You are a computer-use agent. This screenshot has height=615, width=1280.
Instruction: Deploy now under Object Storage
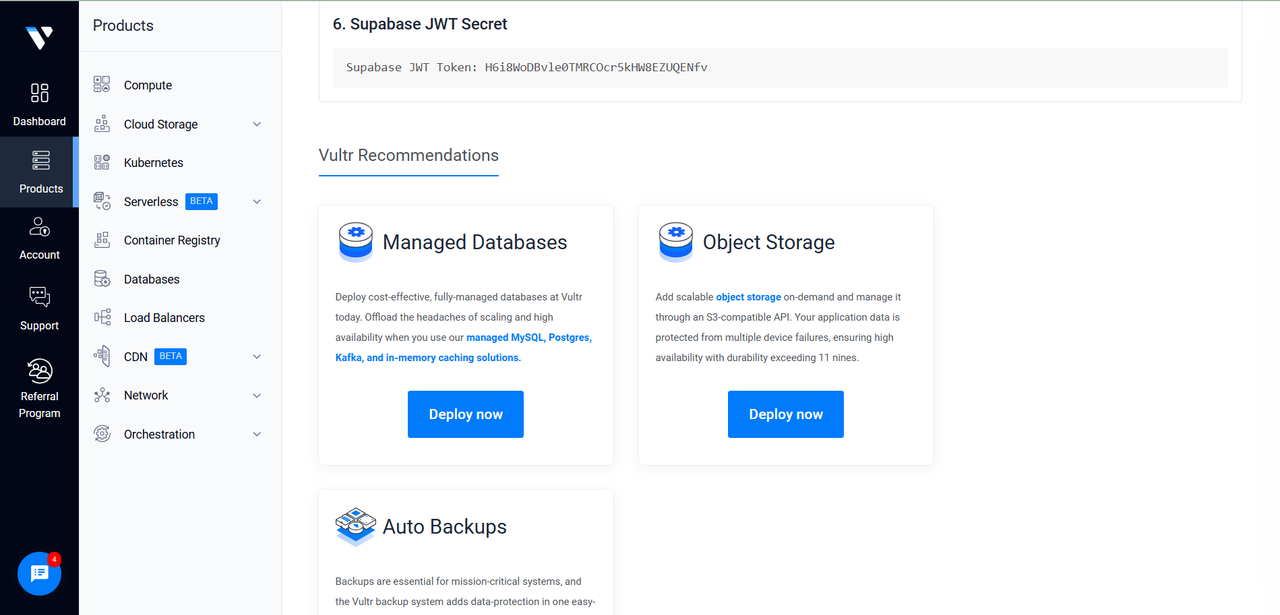[x=785, y=414]
